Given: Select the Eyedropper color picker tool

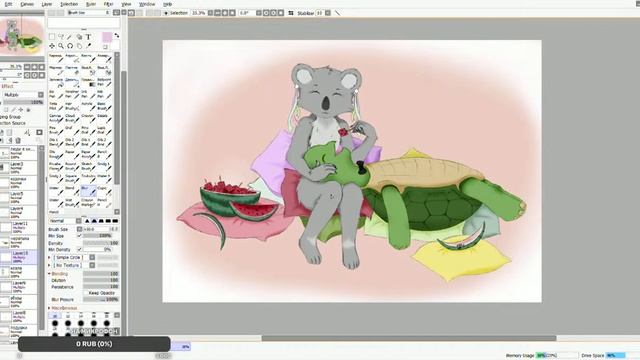Looking at the screenshot, I should point(89,46).
